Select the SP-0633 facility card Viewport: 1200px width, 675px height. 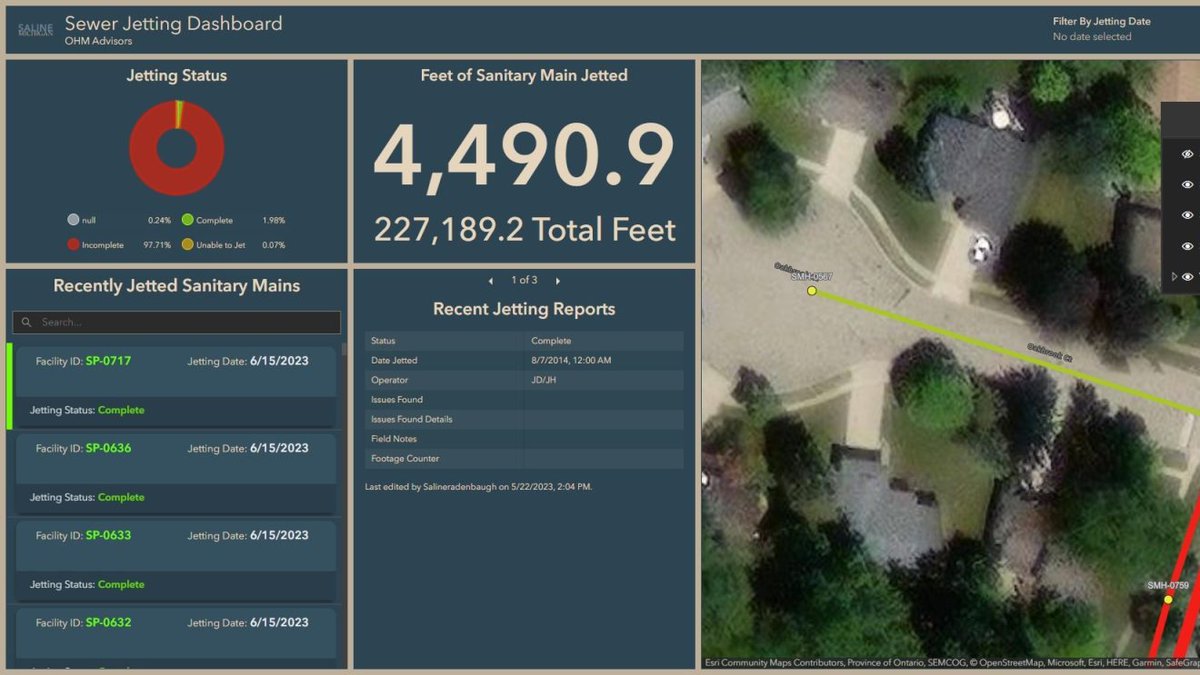click(176, 560)
